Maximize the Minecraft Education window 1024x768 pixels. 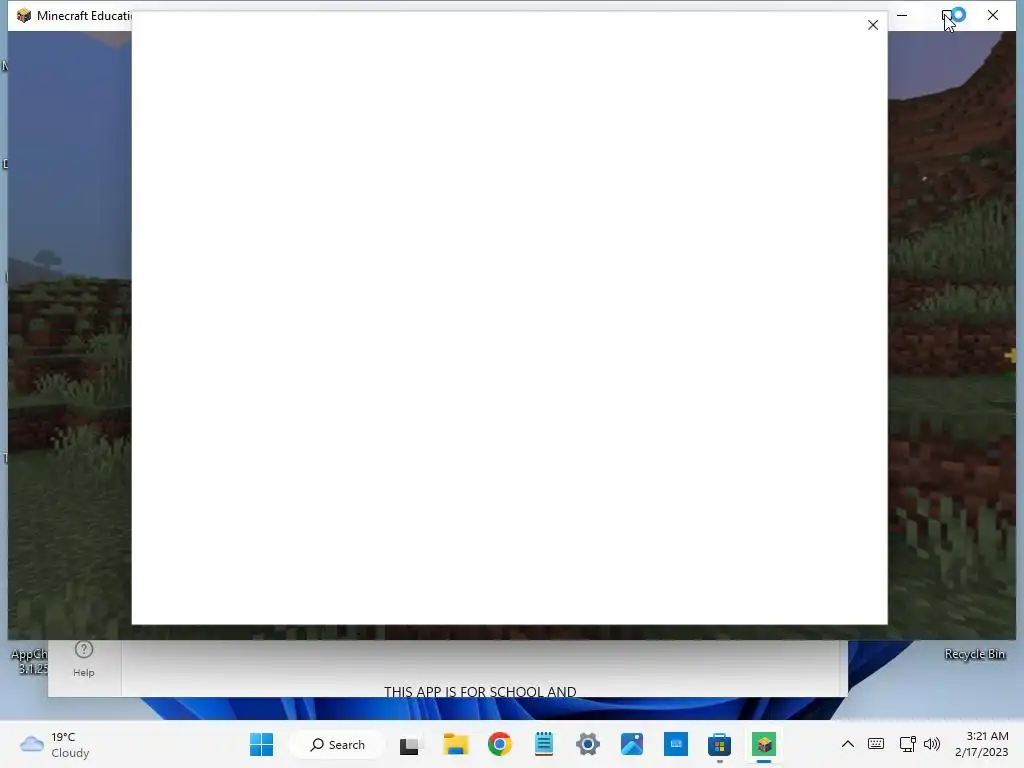(x=947, y=15)
